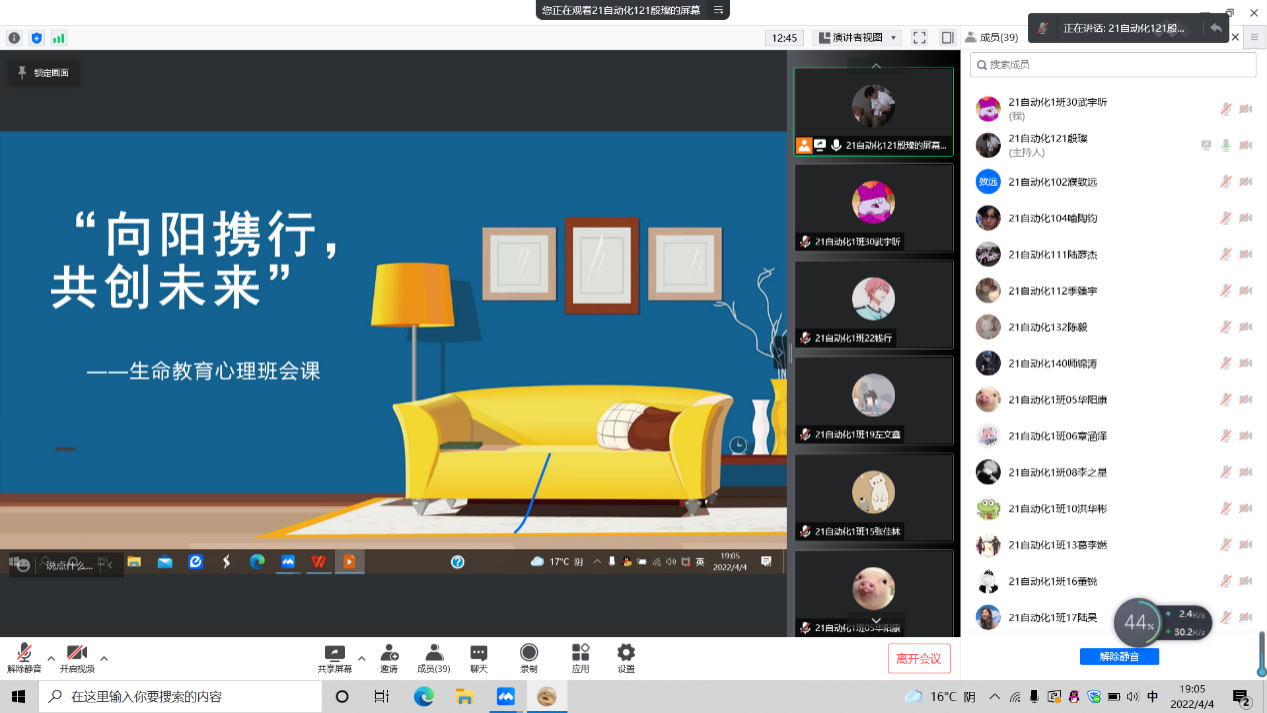This screenshot has height=713, width=1267.
Task: Click green microphone icon of host 21自动化121殷璨
Action: click(x=1226, y=145)
